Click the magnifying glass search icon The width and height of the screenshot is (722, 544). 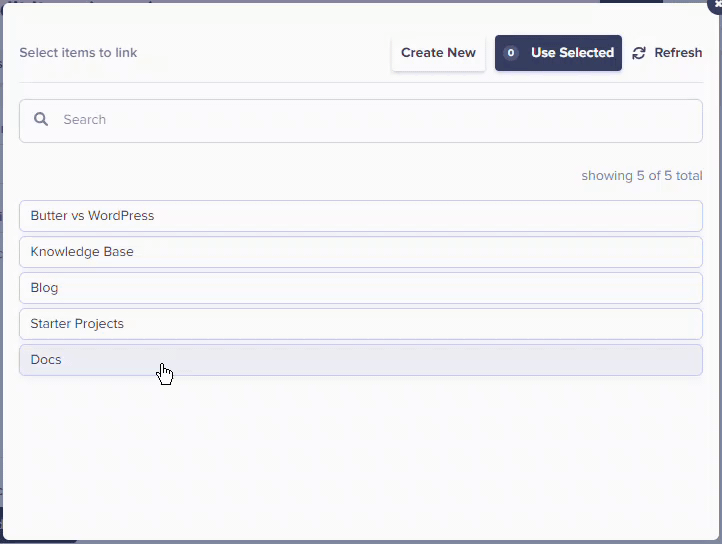coord(41,119)
